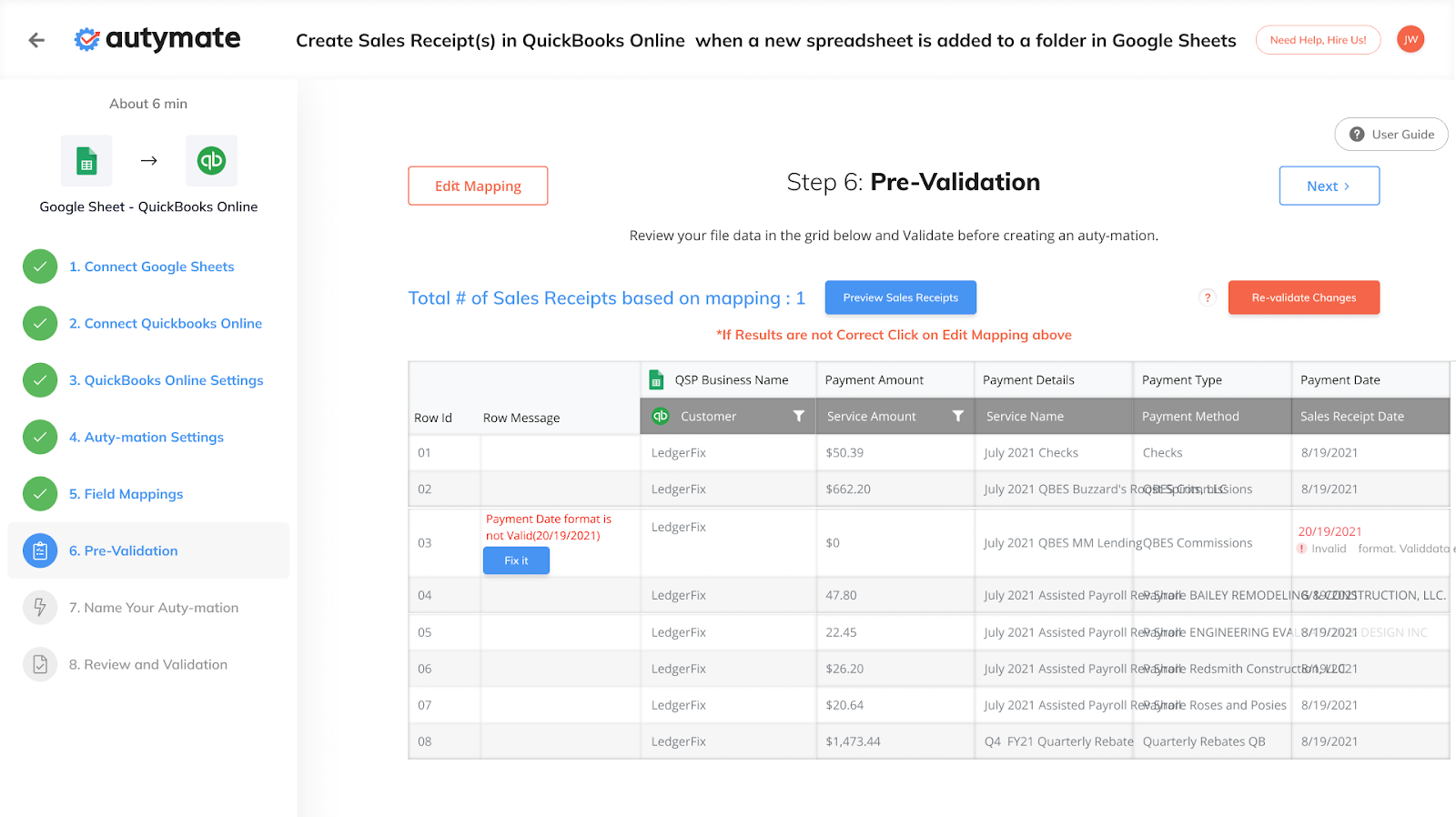Click the QuickBooks icon in sidebar
1456x817 pixels.
coord(211,161)
